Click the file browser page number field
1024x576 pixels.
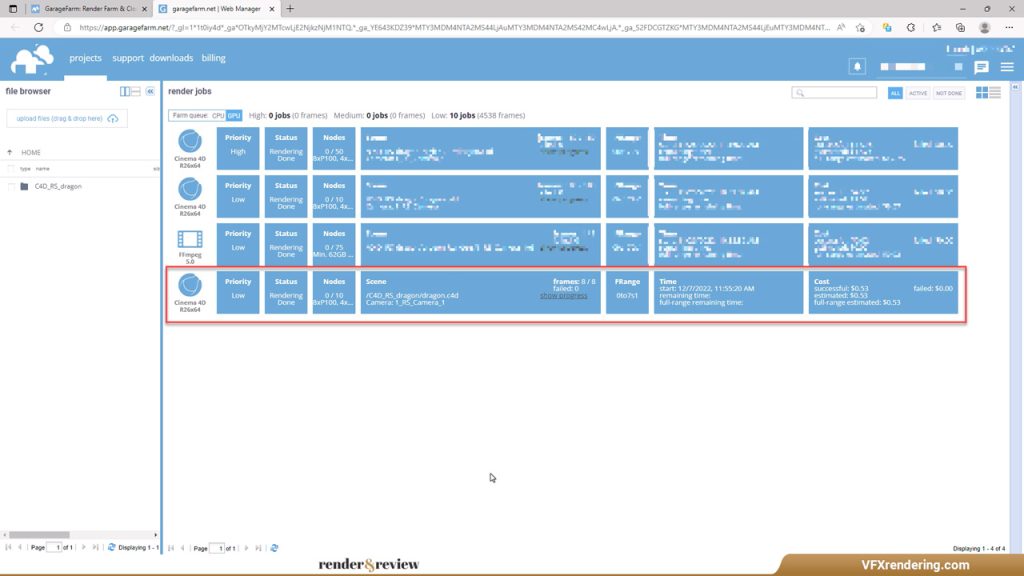tap(54, 547)
